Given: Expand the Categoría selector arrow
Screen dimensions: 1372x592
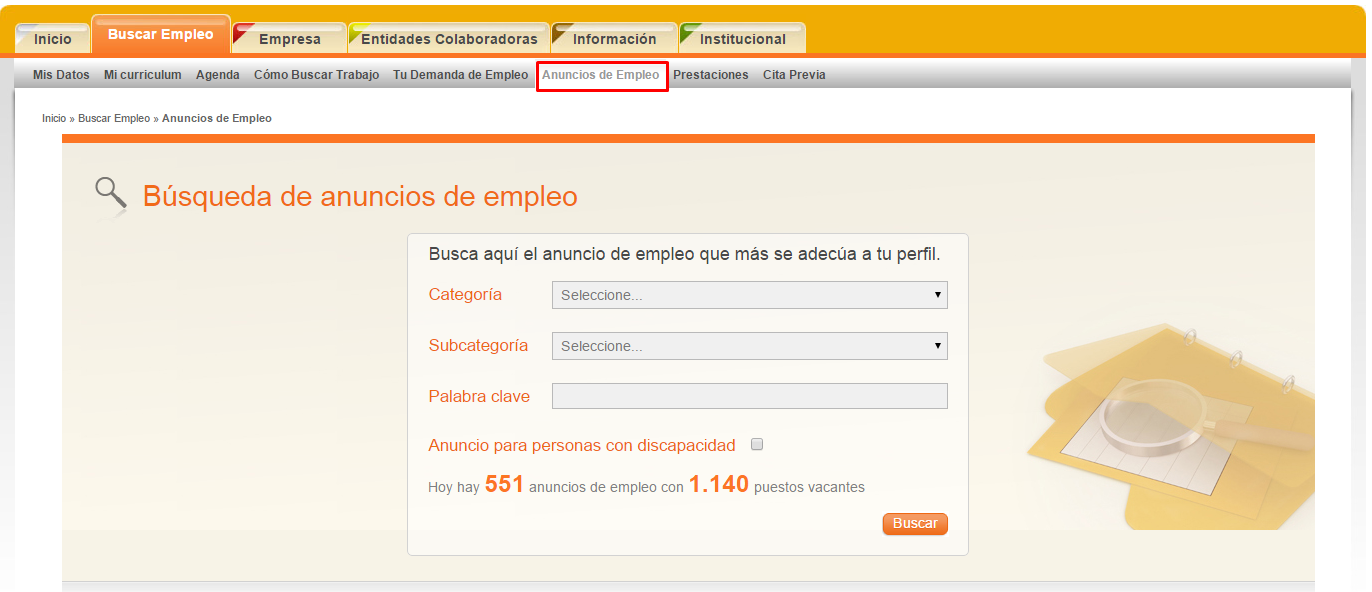Looking at the screenshot, I should coord(938,294).
